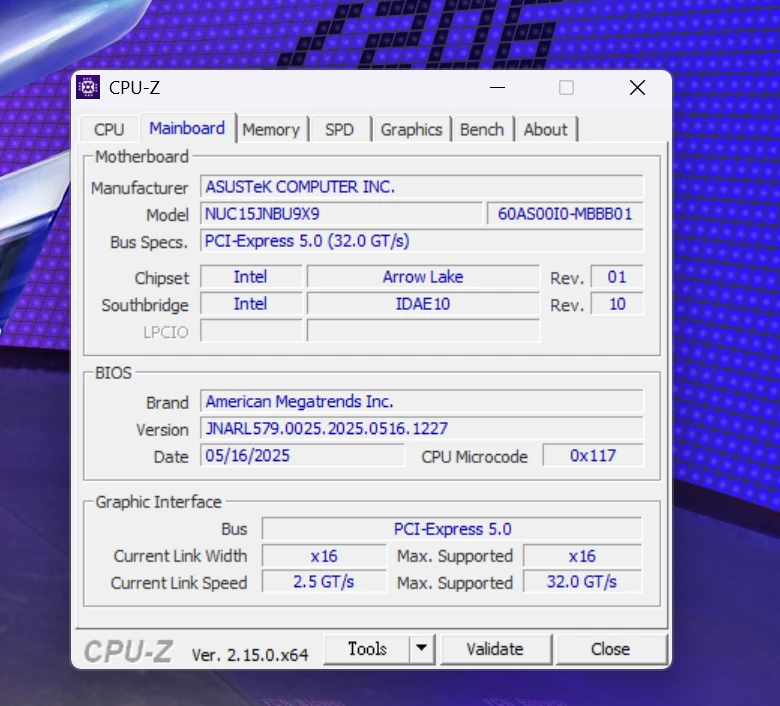Viewport: 780px width, 706px height.
Task: Minimize the CPU-Z window
Action: click(x=497, y=88)
